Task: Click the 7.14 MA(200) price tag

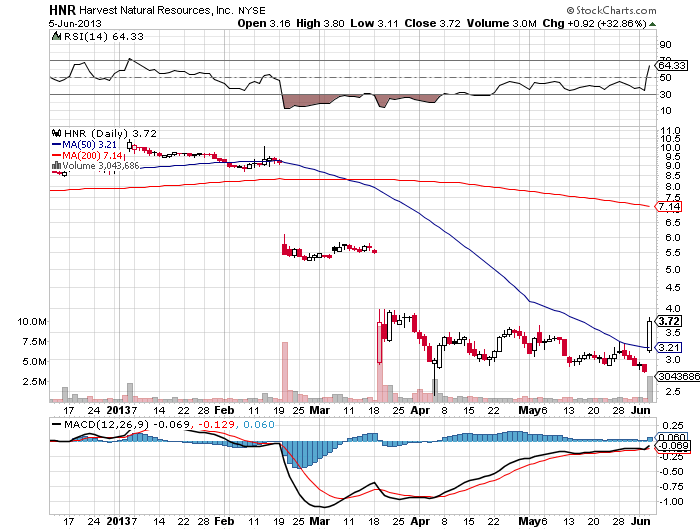Action: (669, 206)
